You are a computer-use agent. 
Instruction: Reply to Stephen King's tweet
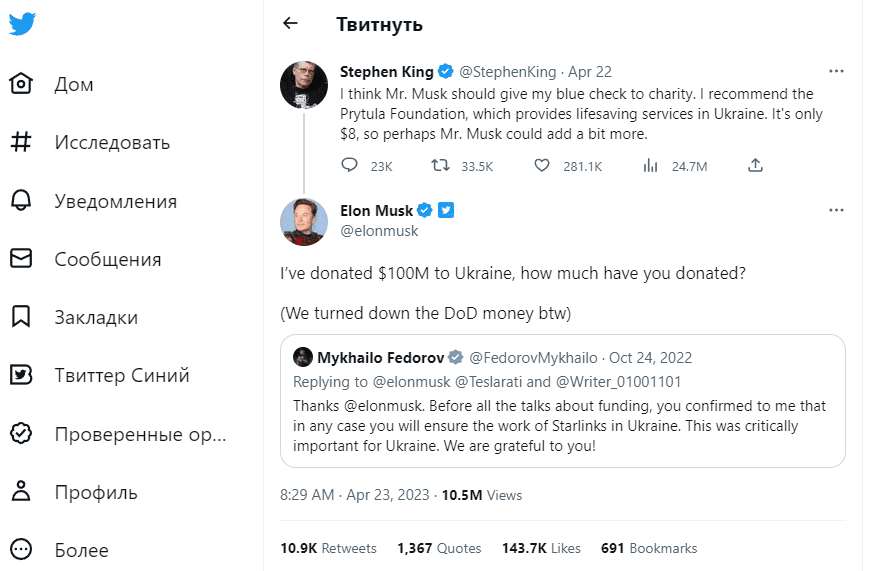coord(349,166)
